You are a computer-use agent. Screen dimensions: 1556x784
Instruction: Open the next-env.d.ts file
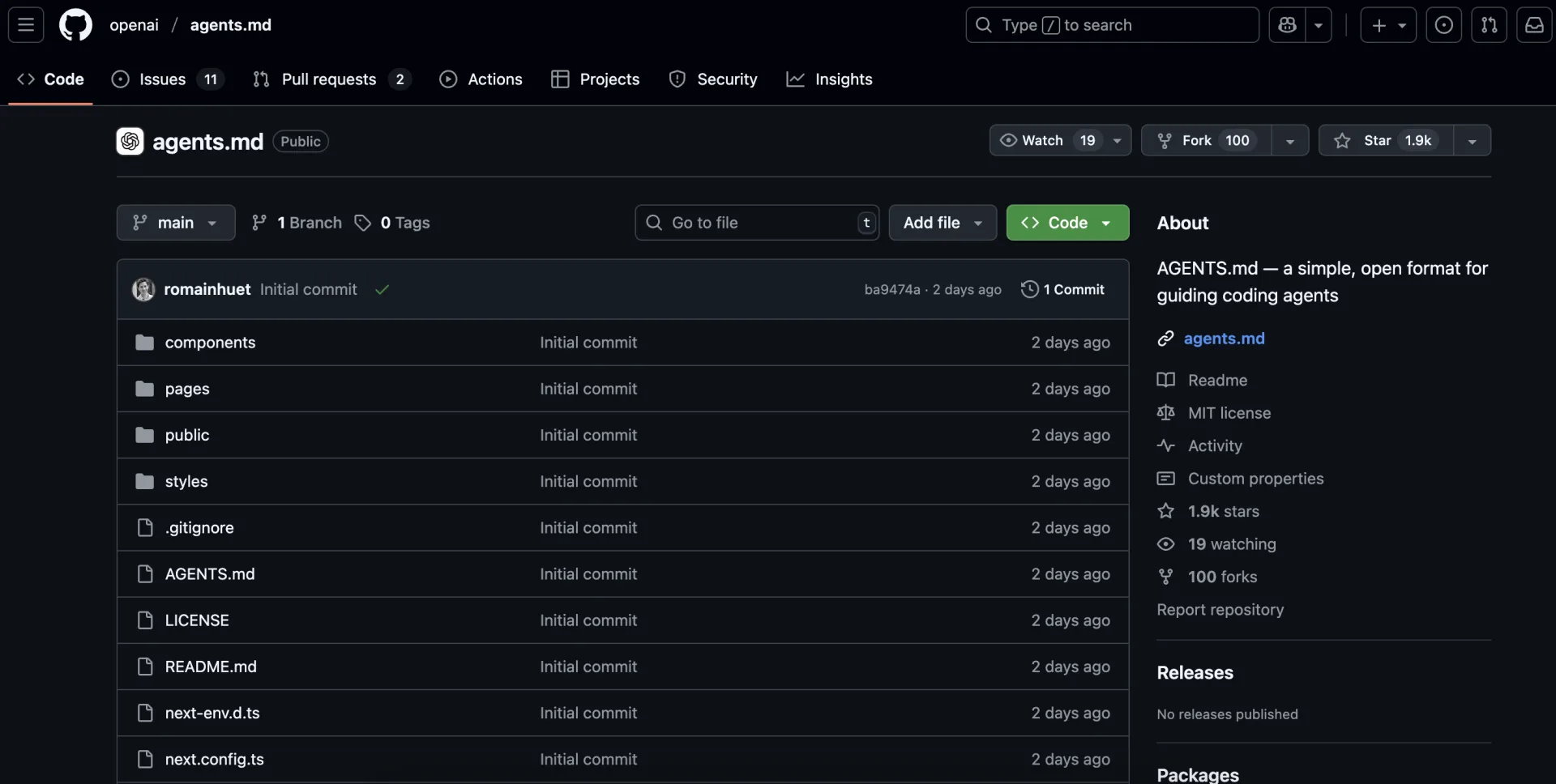point(212,713)
